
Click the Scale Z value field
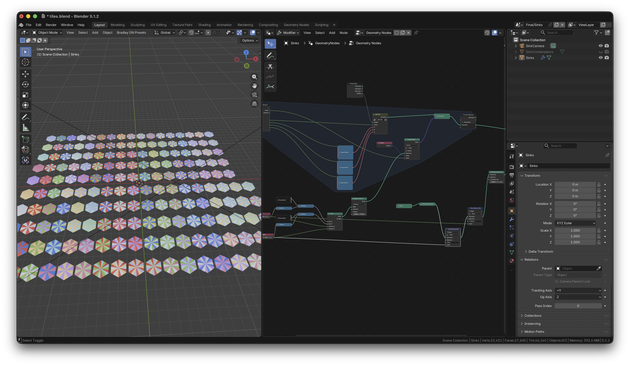click(575, 242)
